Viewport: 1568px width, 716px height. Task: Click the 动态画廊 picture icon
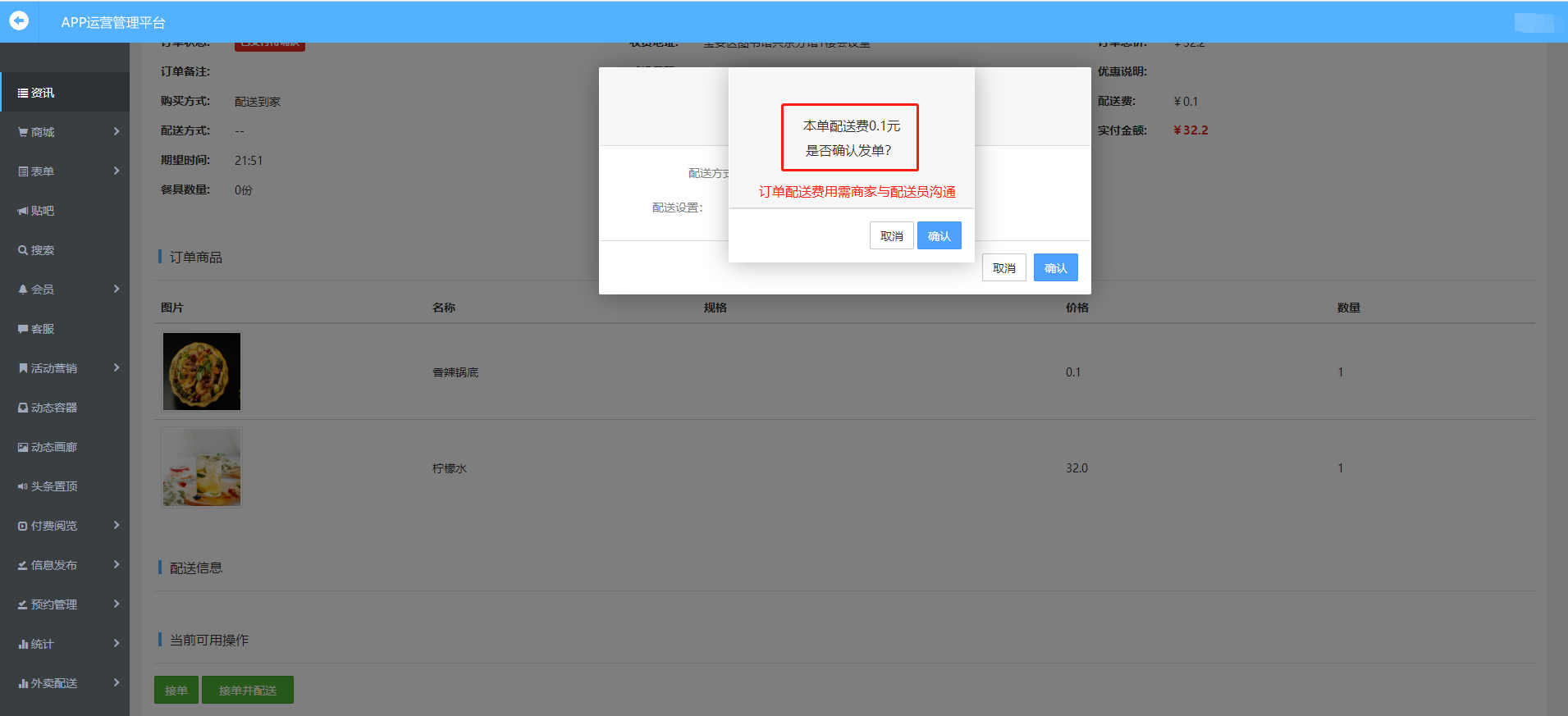[23, 448]
